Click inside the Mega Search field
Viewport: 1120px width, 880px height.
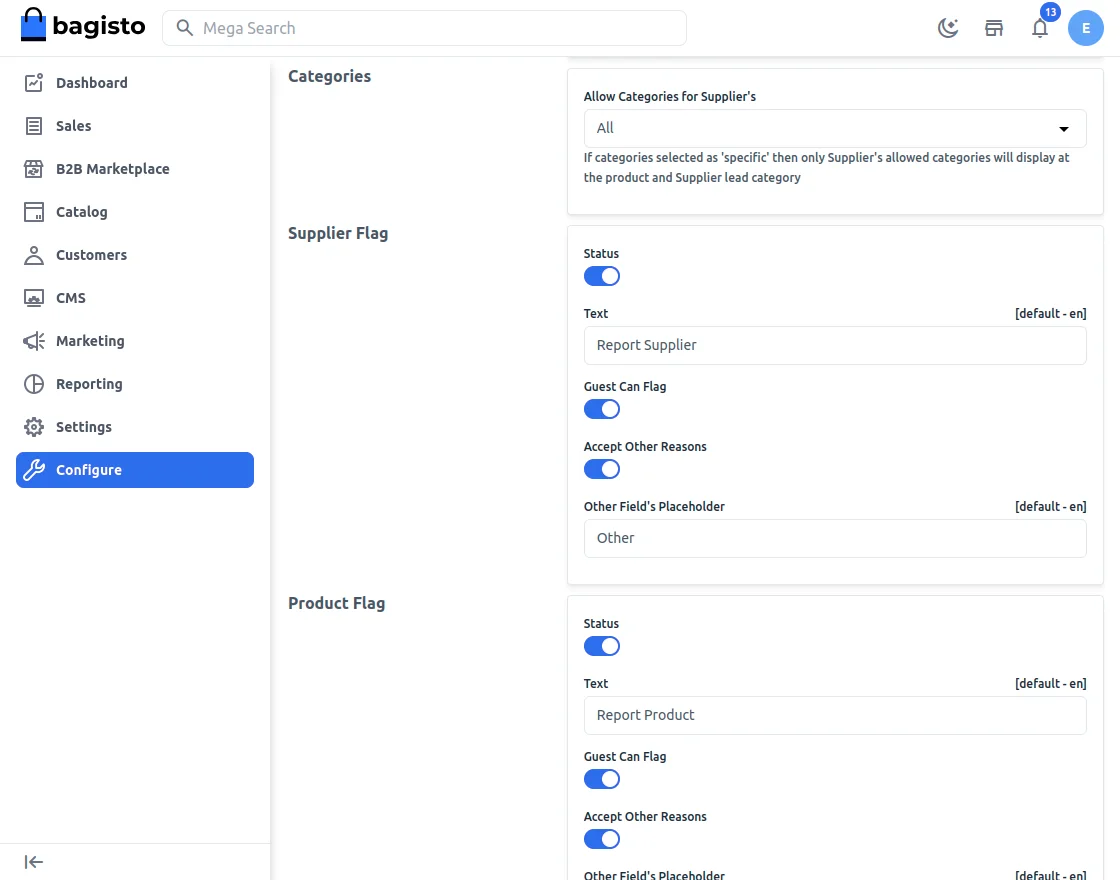tap(425, 28)
